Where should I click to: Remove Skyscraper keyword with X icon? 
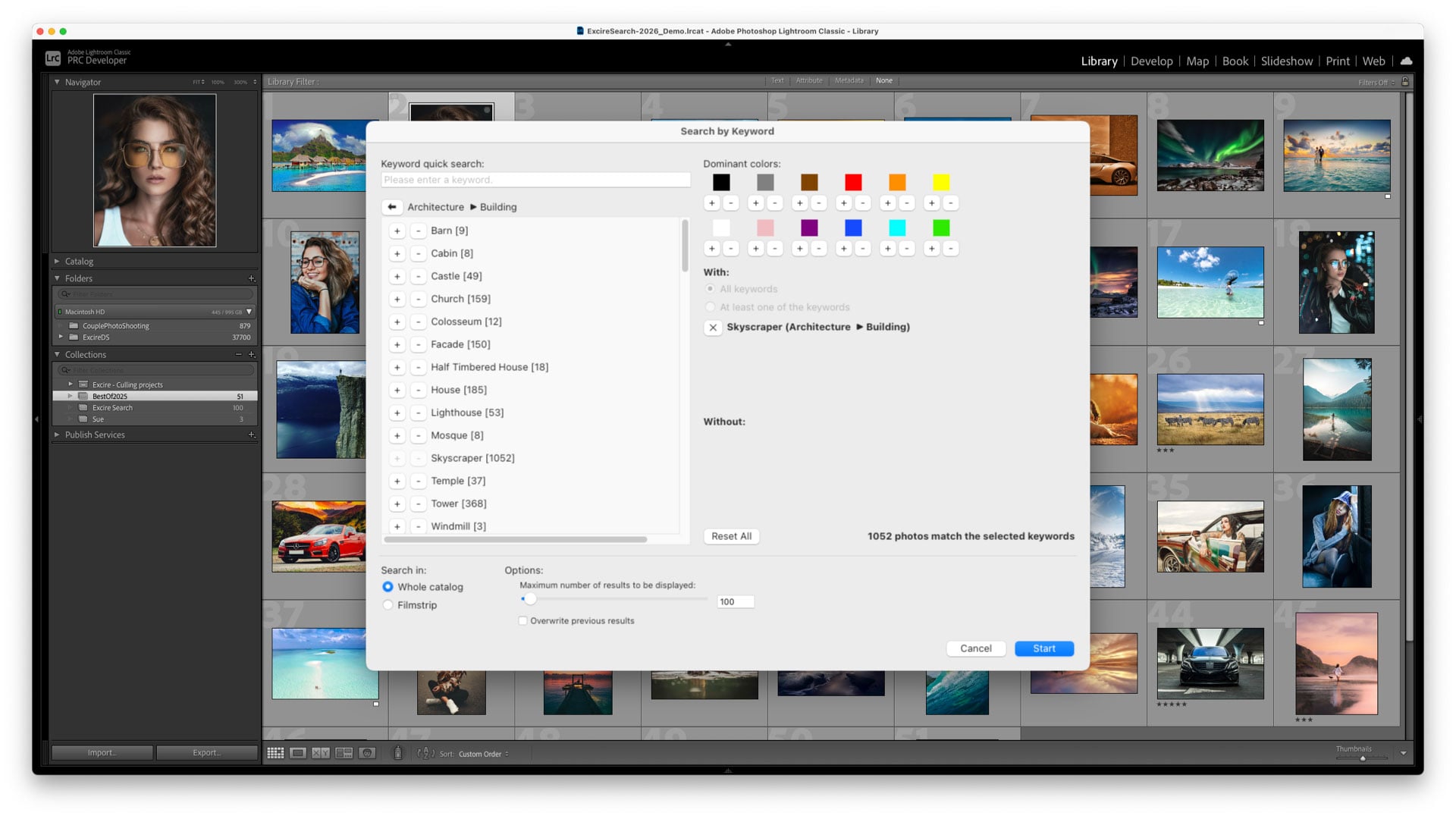[713, 328]
